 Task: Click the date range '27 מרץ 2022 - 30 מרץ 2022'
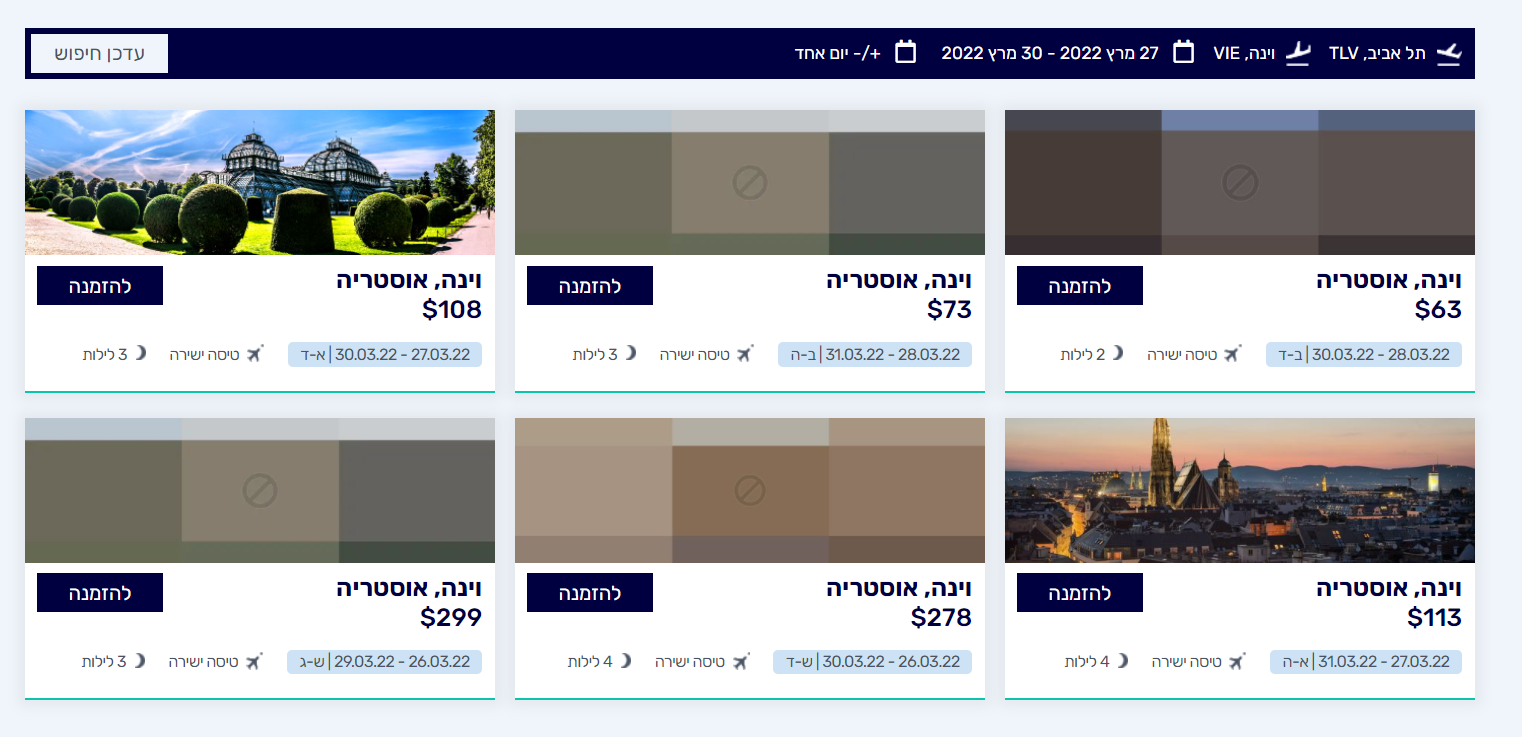(x=1050, y=53)
